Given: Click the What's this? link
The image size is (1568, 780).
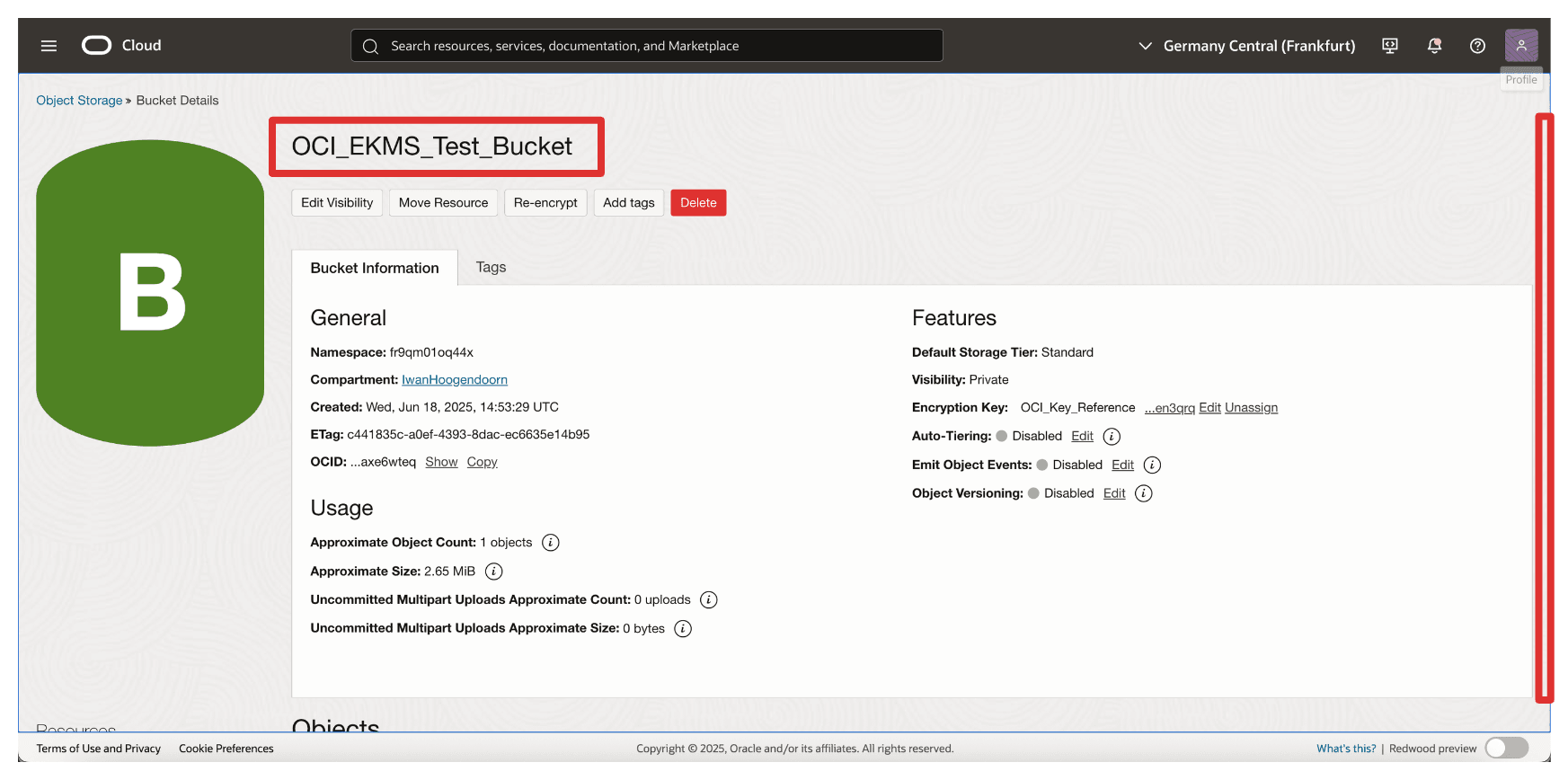Looking at the screenshot, I should pos(1346,749).
